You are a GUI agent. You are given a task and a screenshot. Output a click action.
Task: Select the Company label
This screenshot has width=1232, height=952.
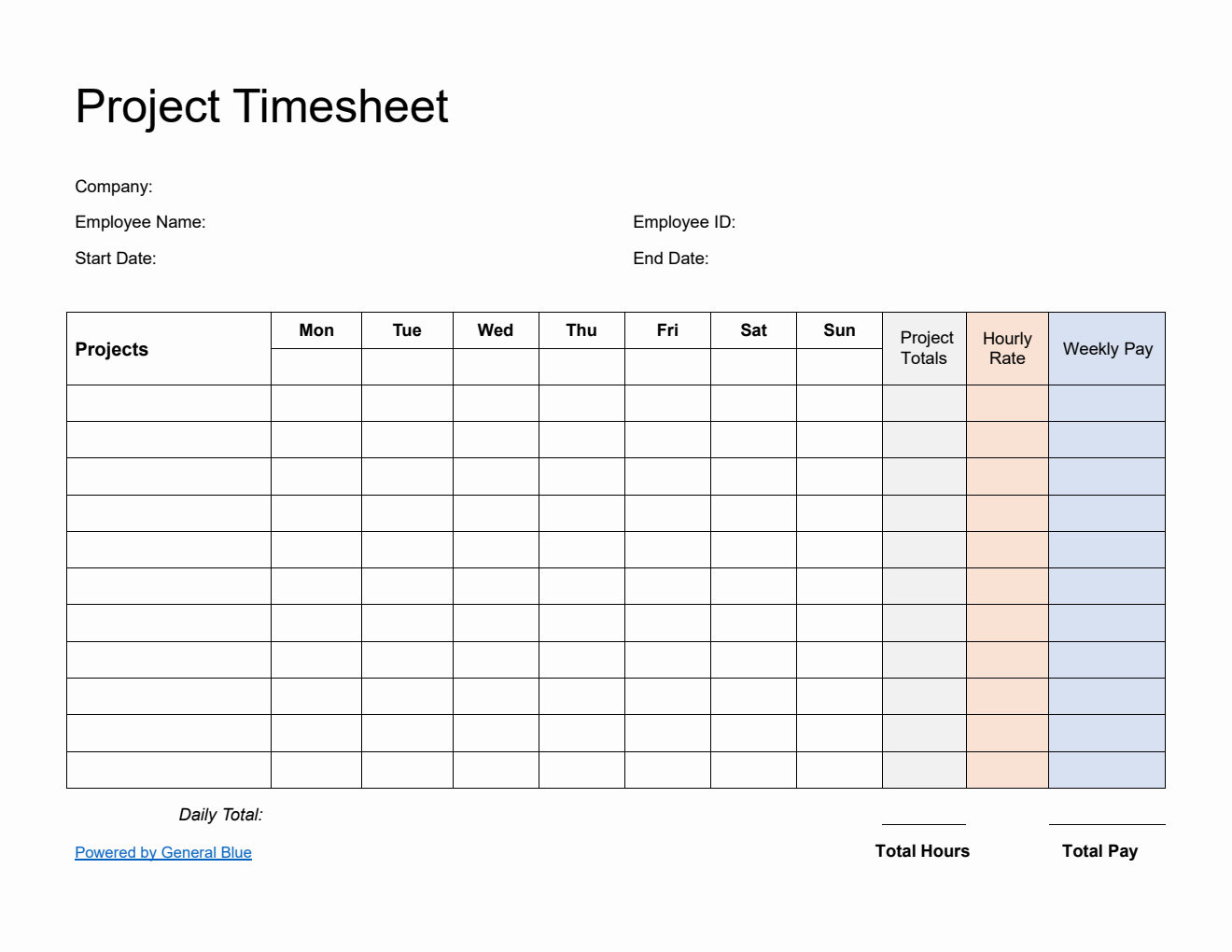pyautogui.click(x=113, y=187)
